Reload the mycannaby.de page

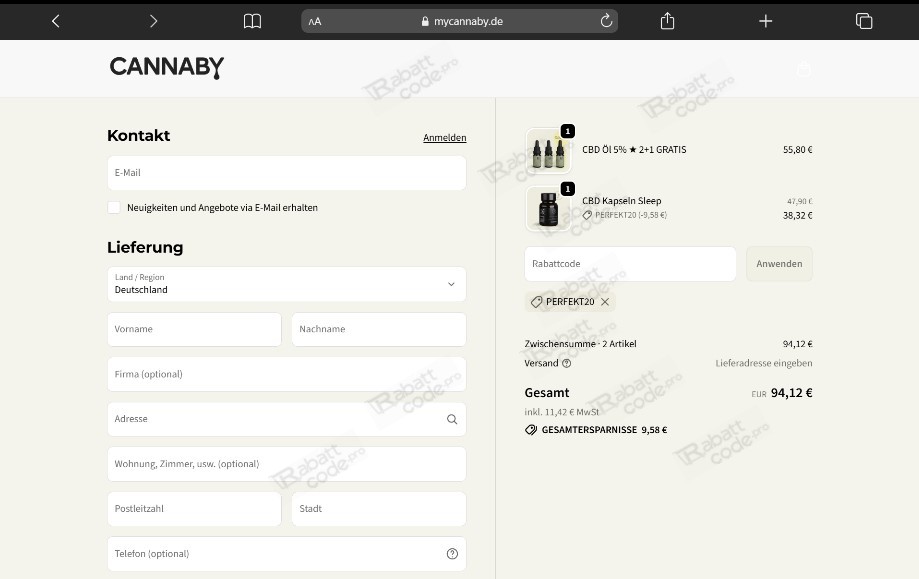click(606, 21)
